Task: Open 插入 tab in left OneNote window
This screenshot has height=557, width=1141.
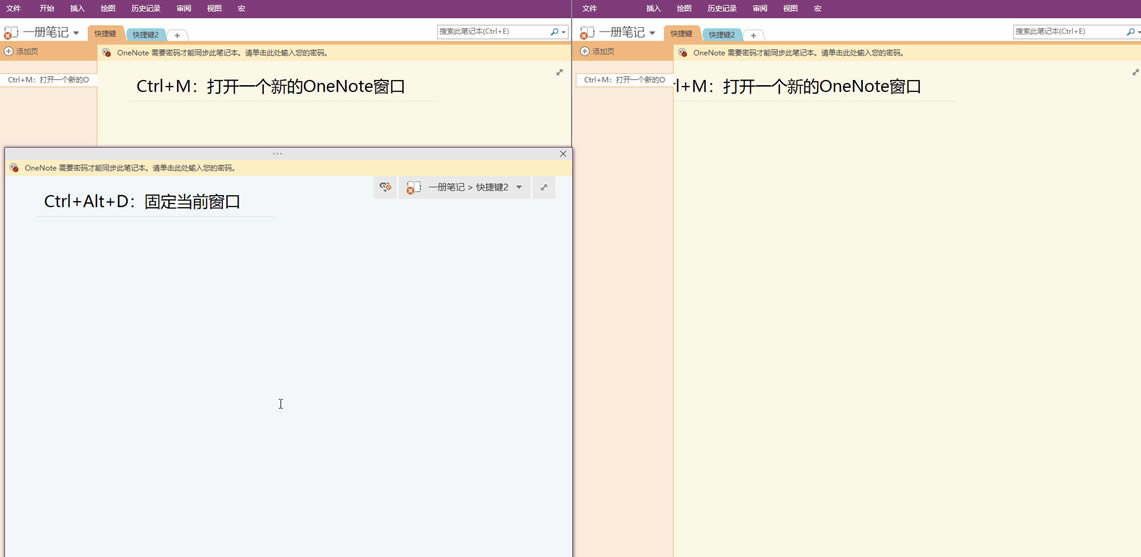Action: [77, 9]
